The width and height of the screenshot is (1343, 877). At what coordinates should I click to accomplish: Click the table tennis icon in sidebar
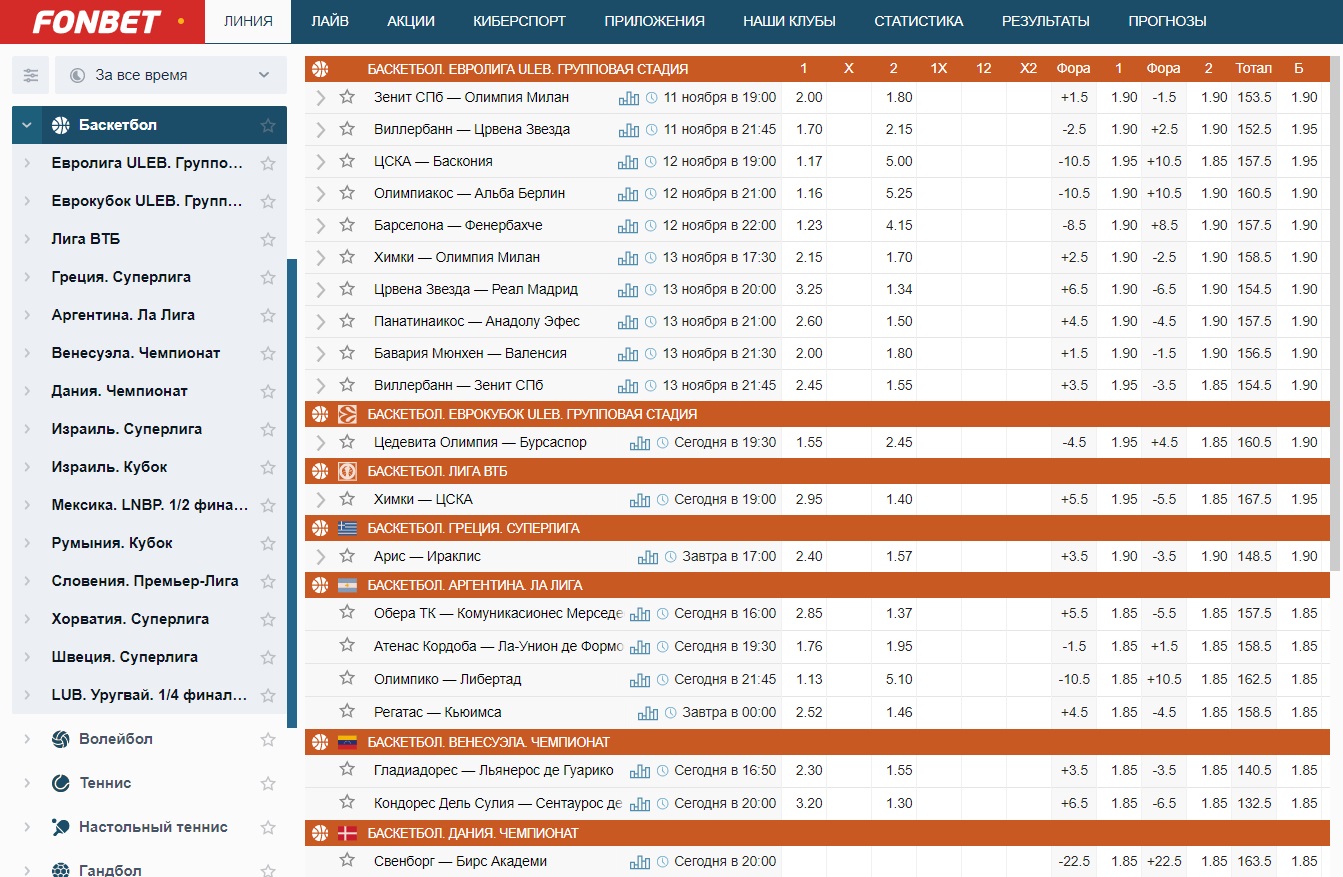60,827
